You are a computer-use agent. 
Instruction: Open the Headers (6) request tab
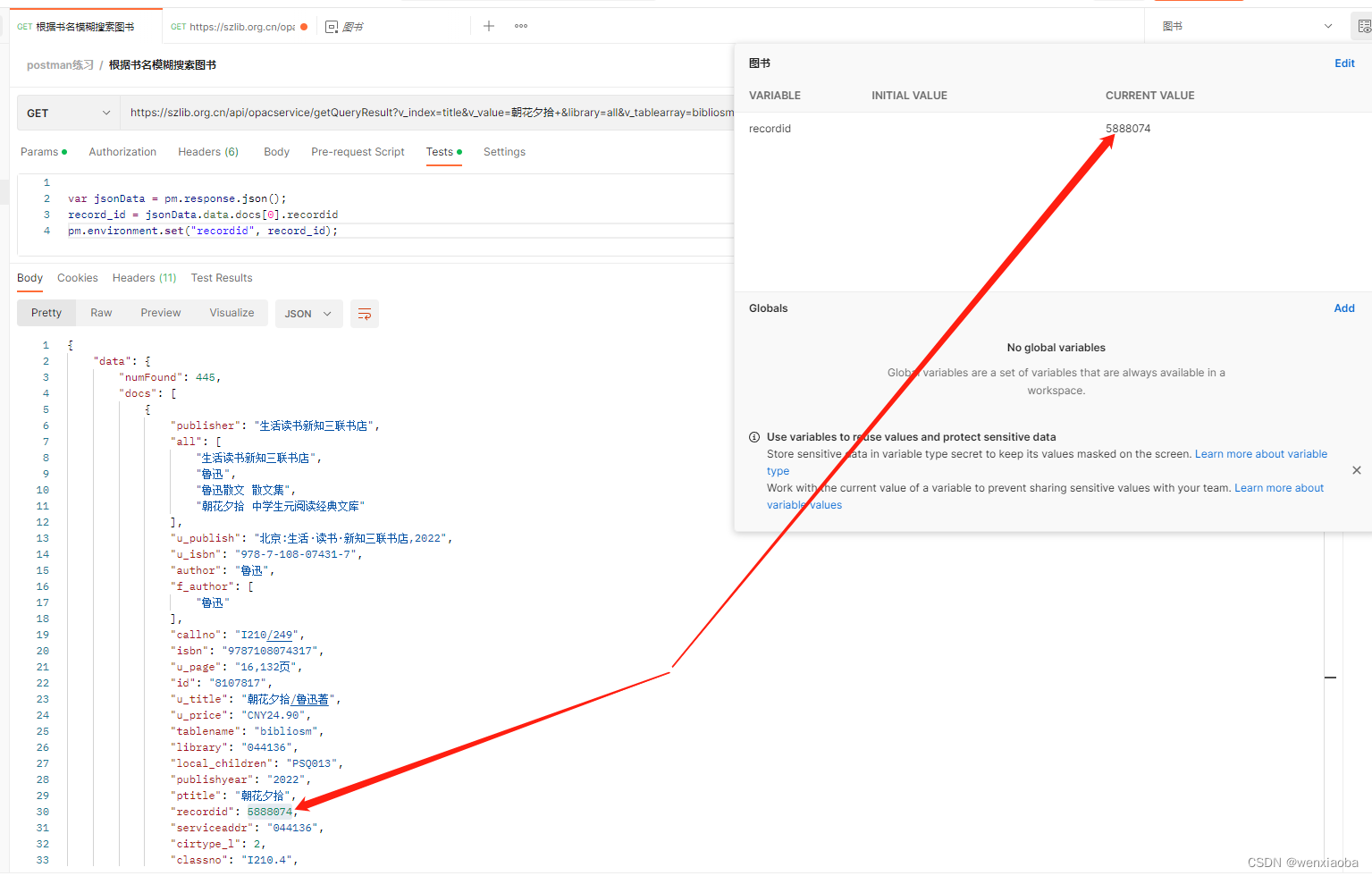[x=208, y=152]
